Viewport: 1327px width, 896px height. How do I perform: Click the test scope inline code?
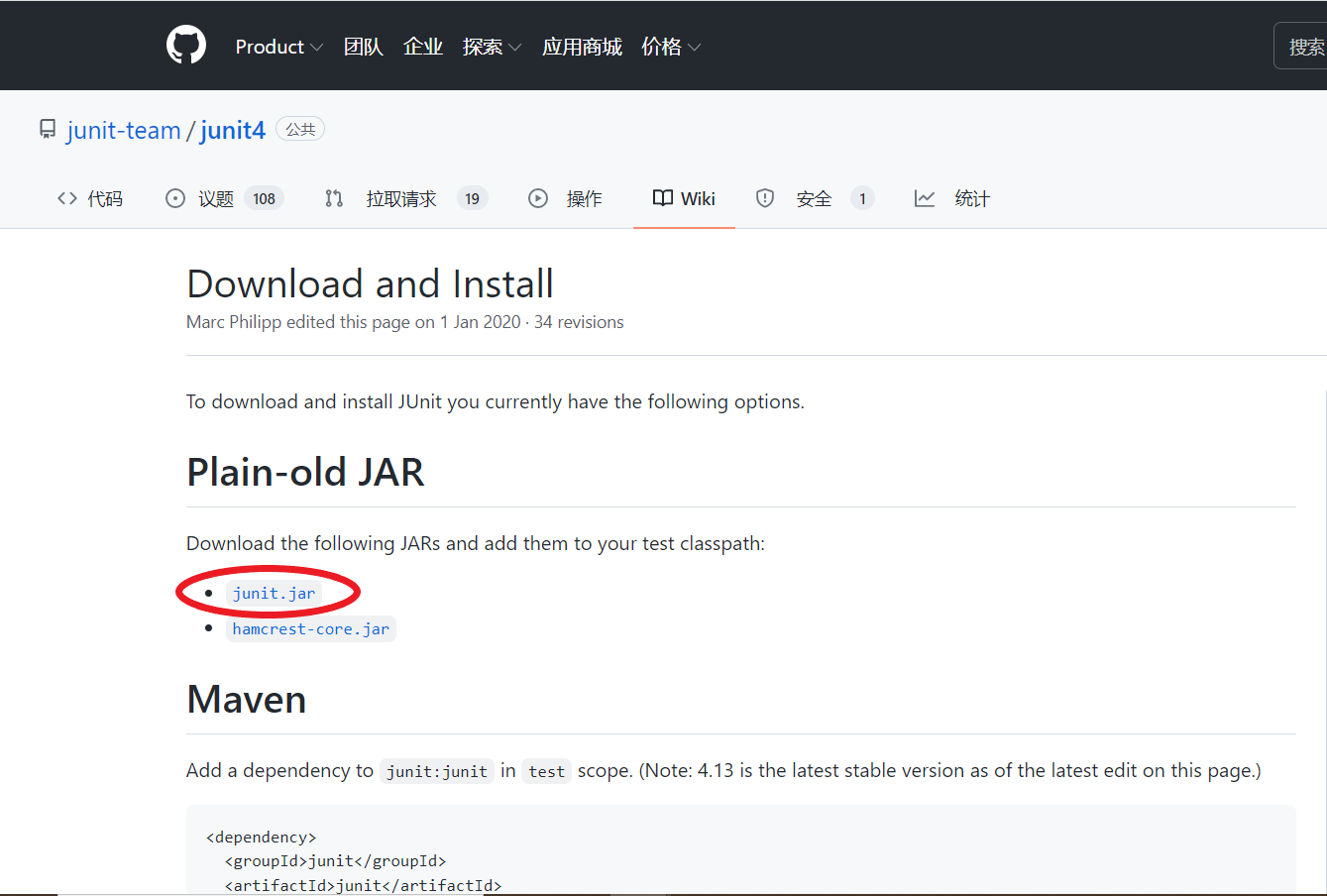[547, 771]
